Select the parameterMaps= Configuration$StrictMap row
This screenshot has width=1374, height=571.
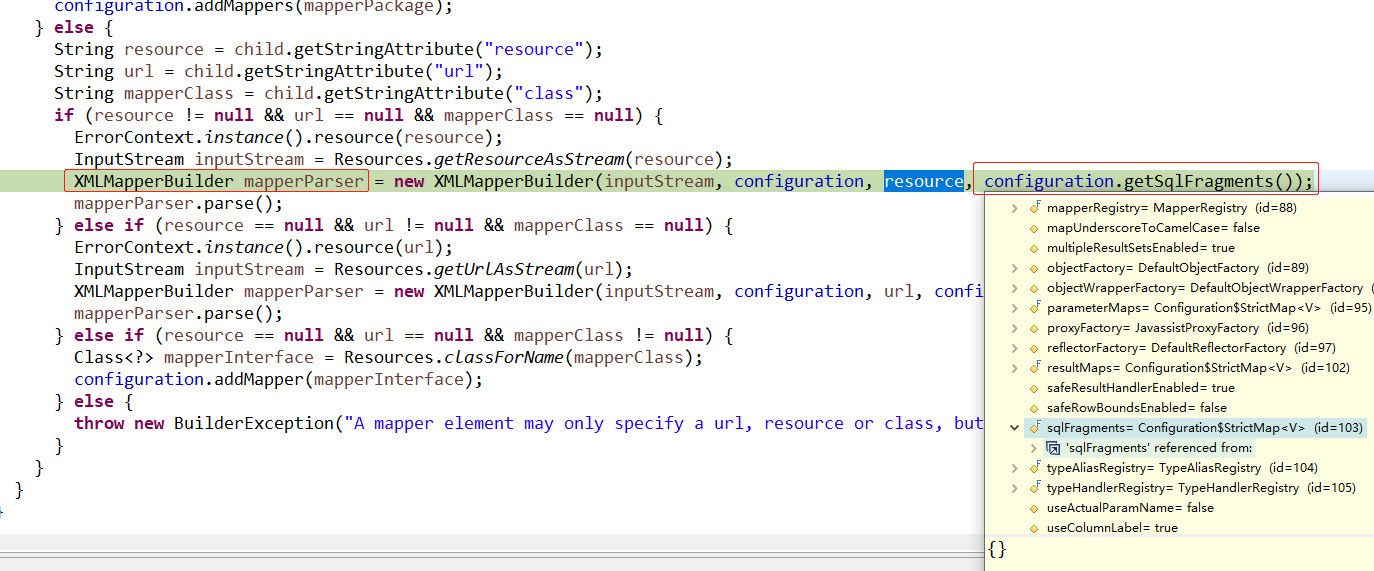[x=1209, y=308]
